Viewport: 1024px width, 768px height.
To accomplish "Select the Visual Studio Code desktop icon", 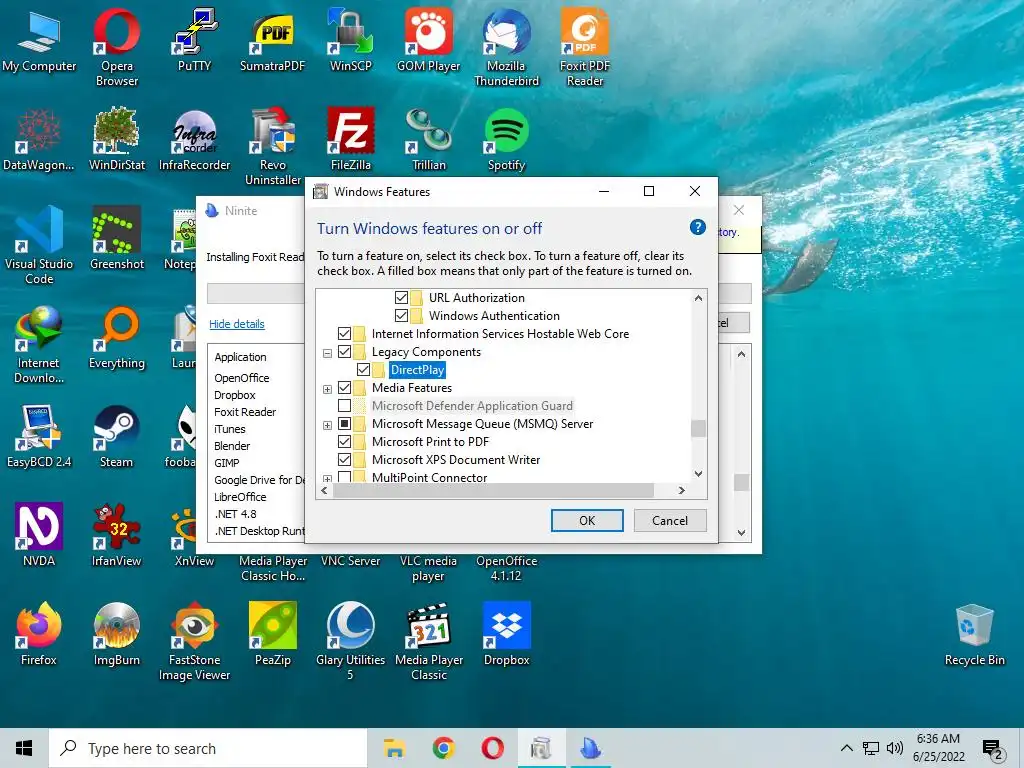I will pos(39,246).
